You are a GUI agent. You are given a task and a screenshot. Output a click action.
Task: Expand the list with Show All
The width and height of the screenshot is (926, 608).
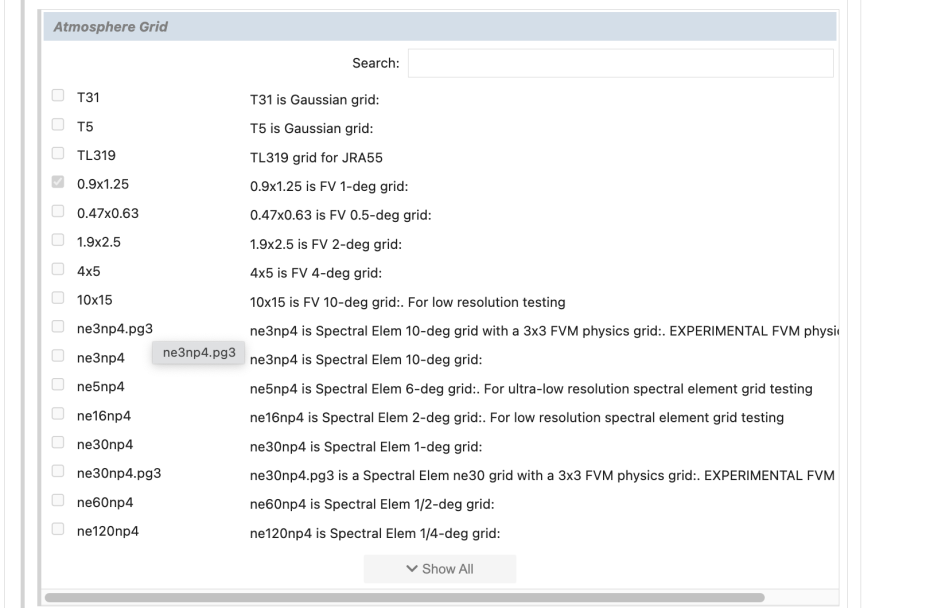pyautogui.click(x=440, y=569)
